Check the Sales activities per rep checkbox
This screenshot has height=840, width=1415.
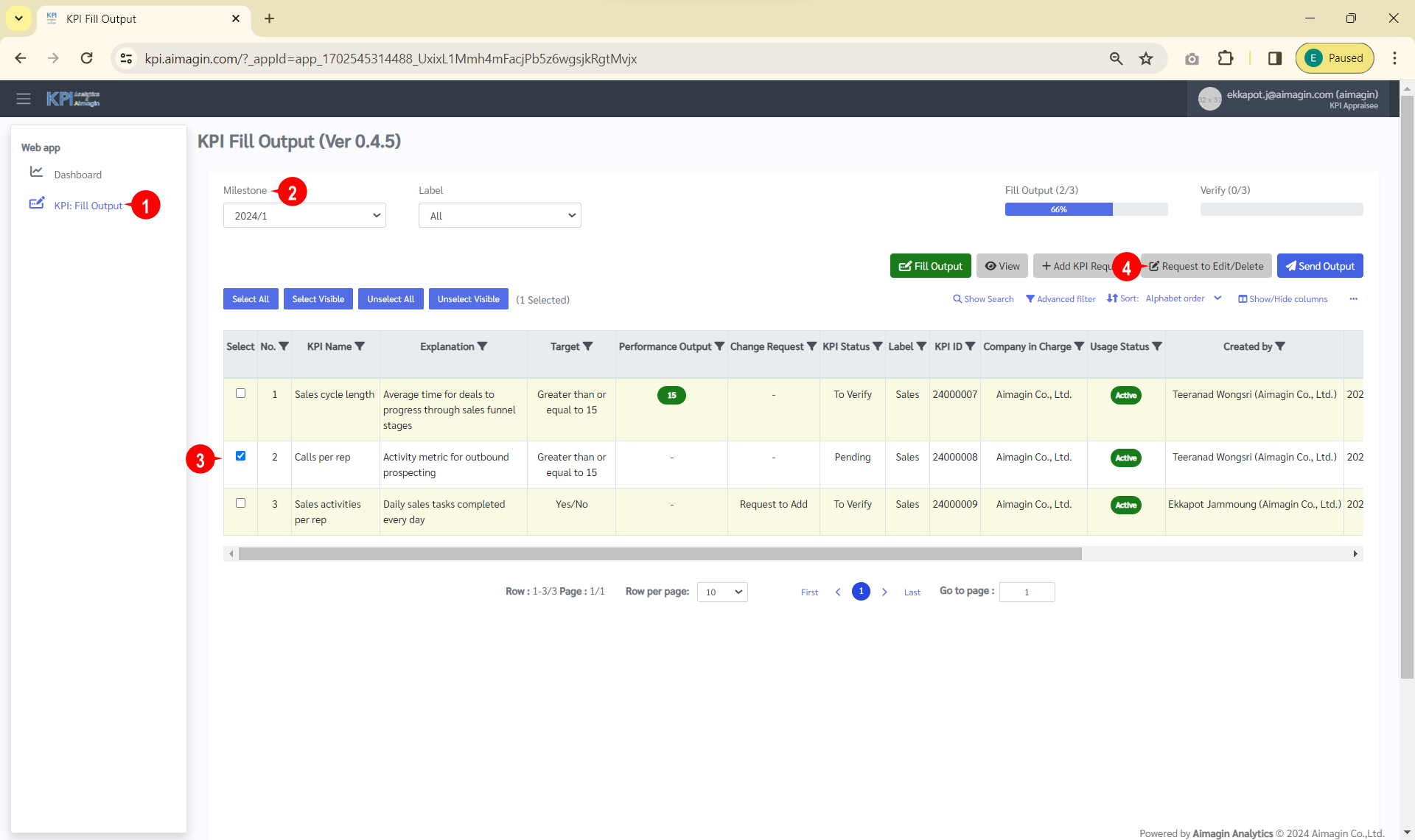click(x=240, y=503)
